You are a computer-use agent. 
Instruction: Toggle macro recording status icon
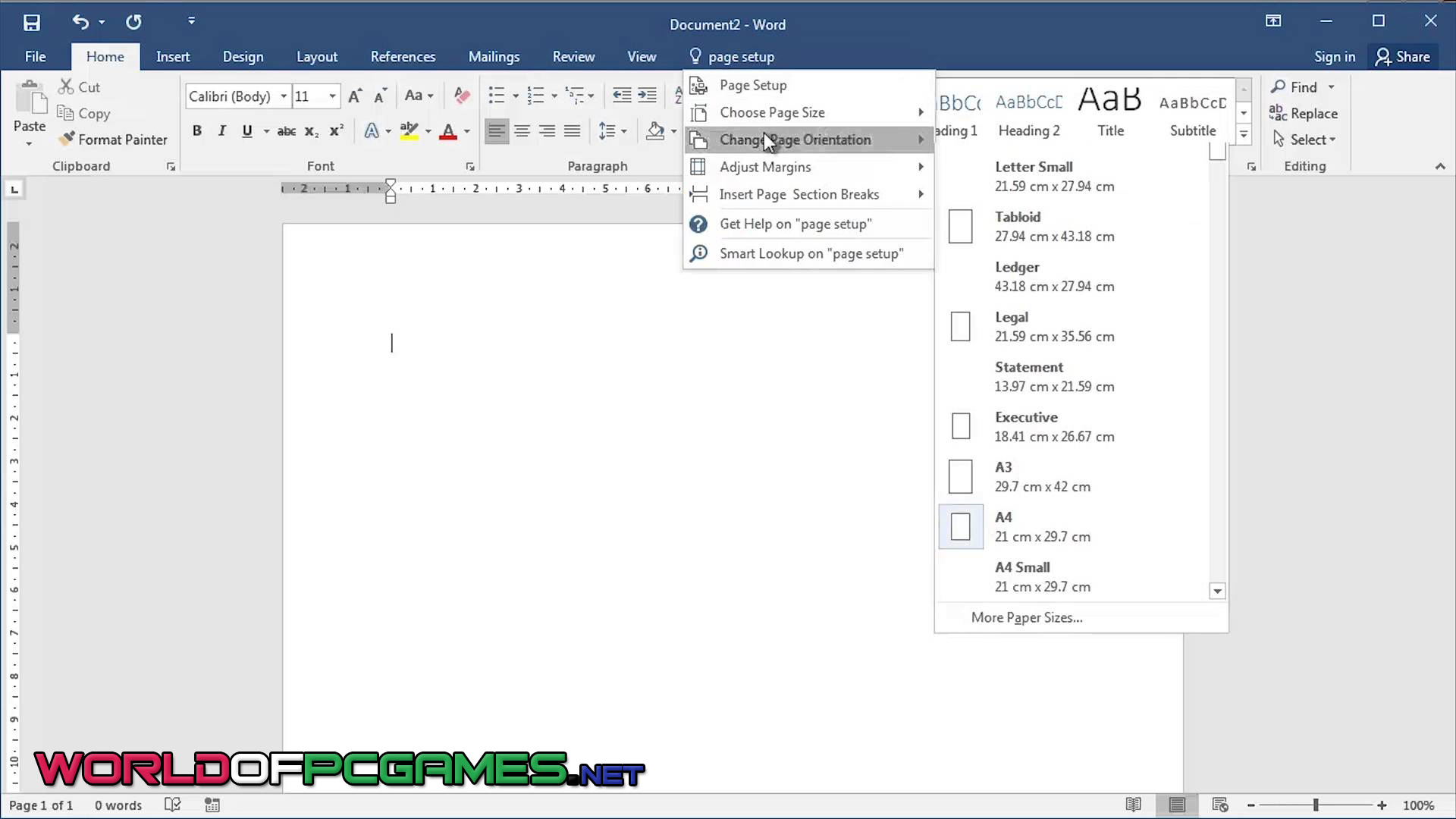pyautogui.click(x=212, y=805)
